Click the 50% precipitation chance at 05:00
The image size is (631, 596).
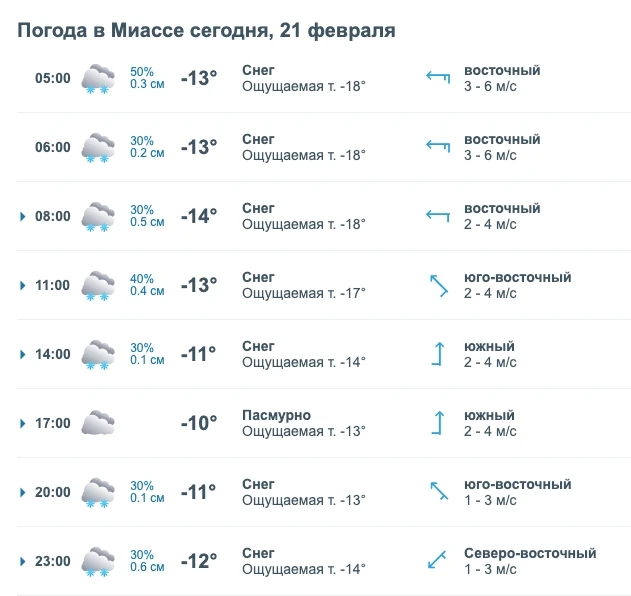(x=141, y=71)
